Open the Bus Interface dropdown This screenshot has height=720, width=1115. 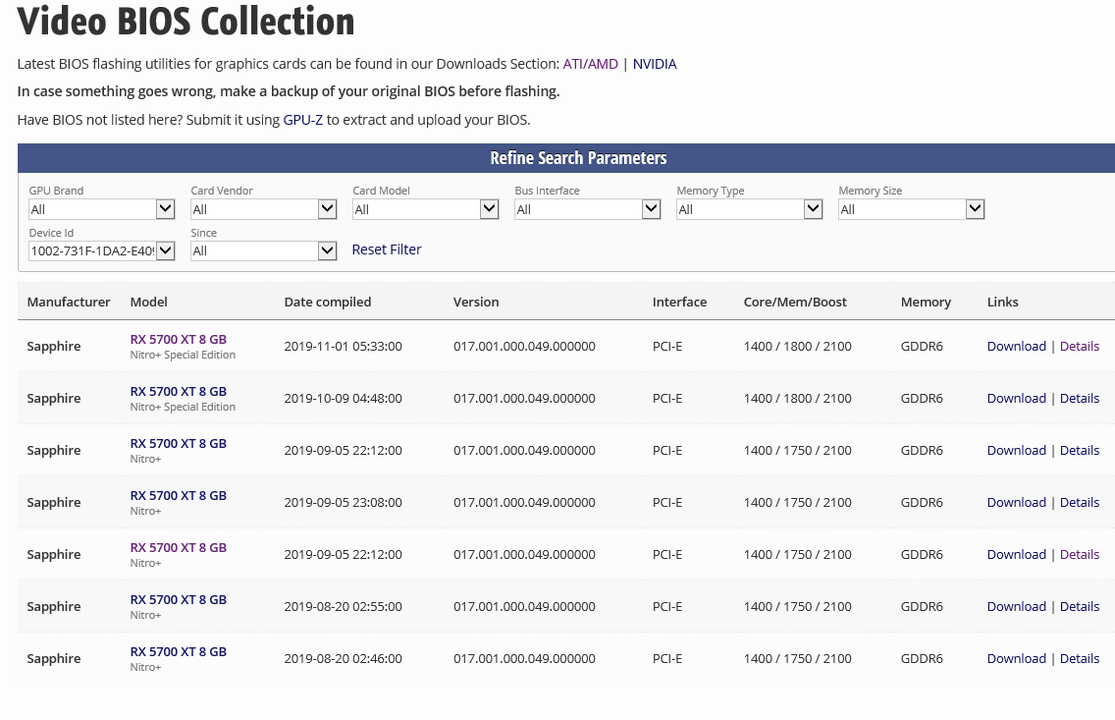pos(588,209)
